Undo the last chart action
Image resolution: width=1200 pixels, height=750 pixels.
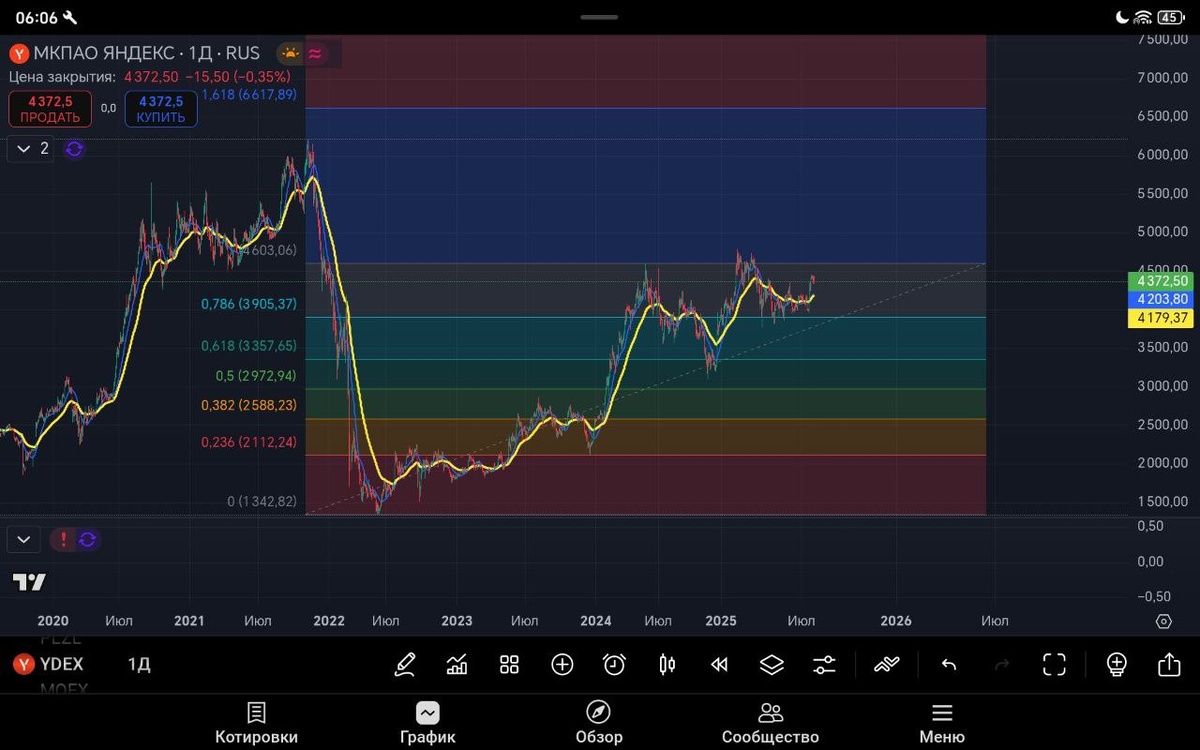pos(949,664)
